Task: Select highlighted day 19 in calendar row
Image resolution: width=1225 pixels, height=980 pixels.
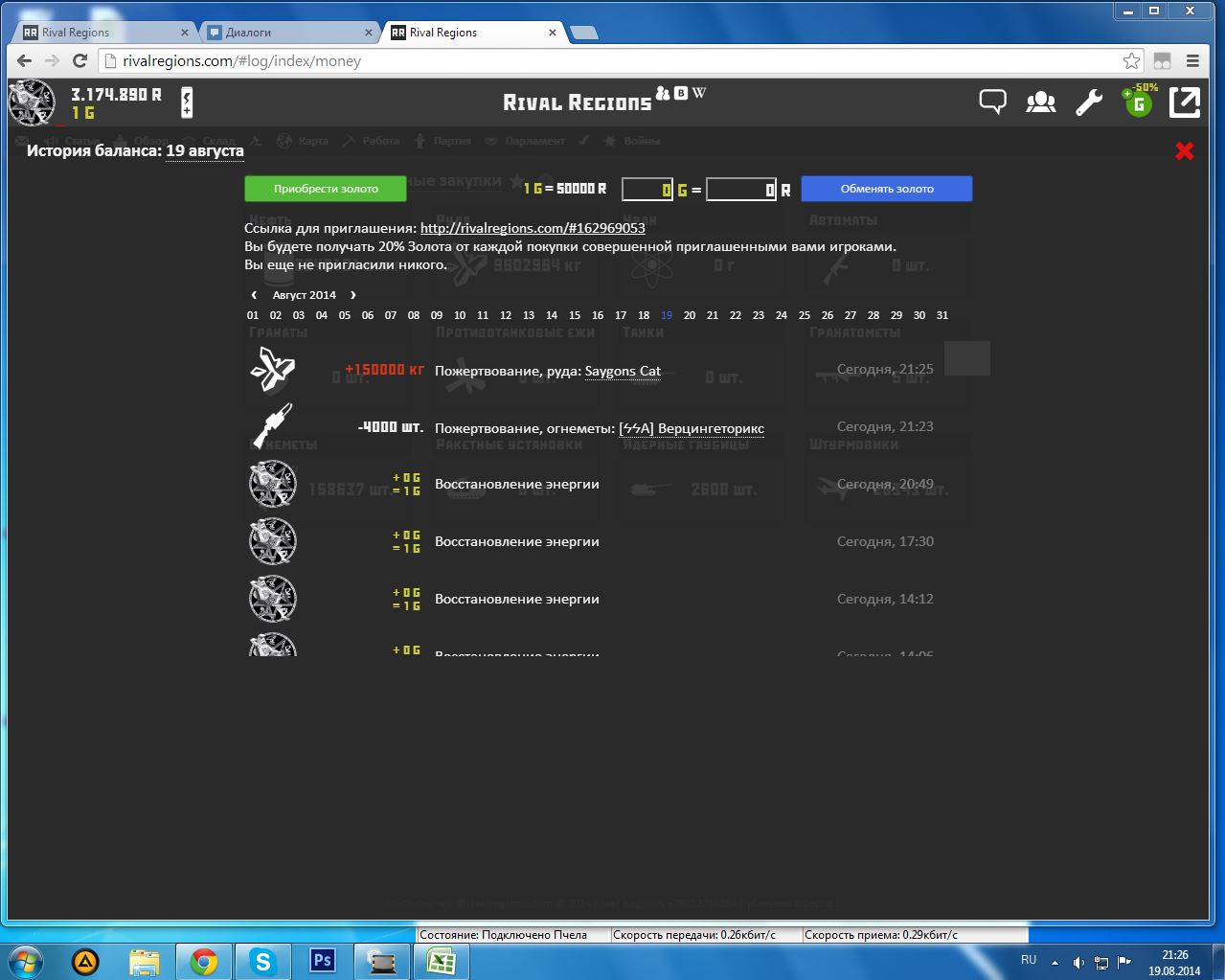Action: pyautogui.click(x=667, y=315)
